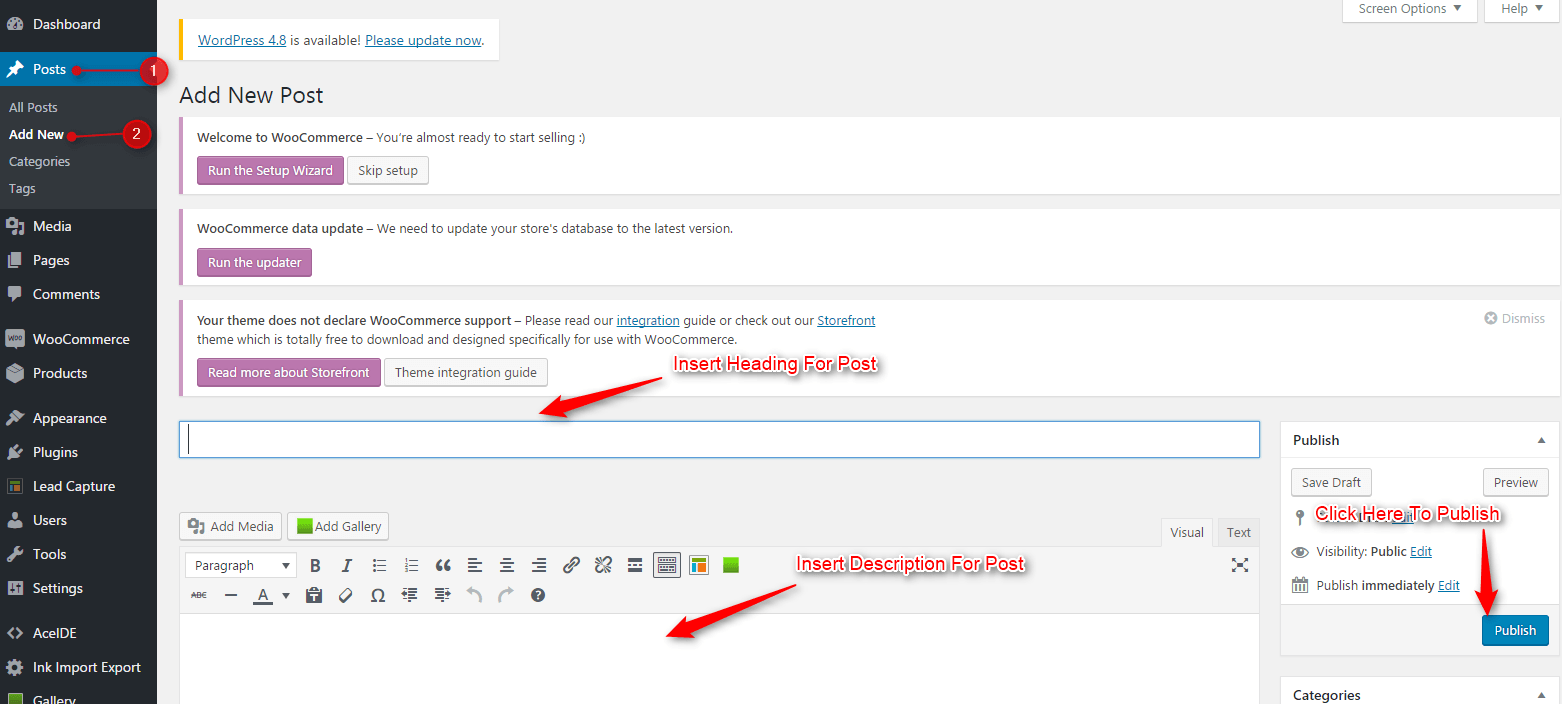
Task: Click the Publish button
Action: 1515,630
